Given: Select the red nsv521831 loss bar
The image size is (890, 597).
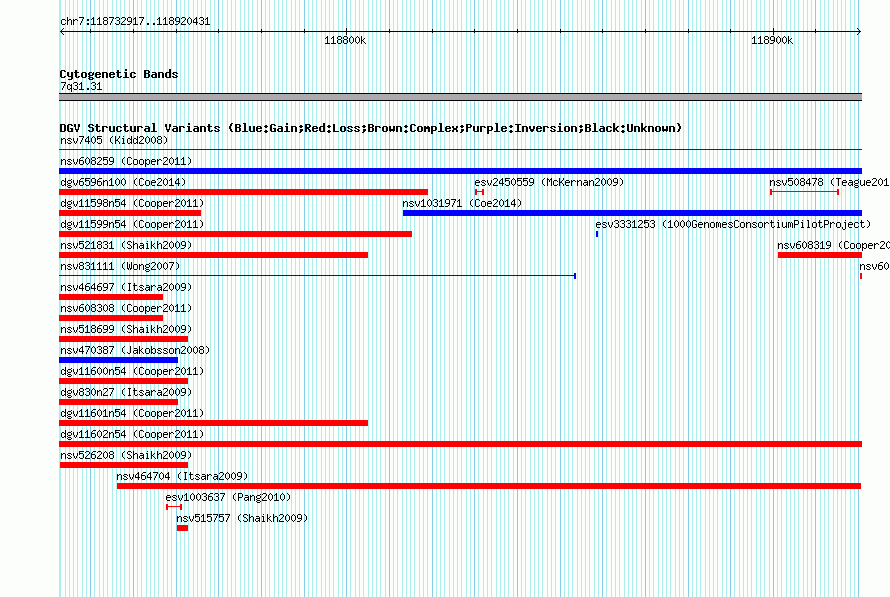Looking at the screenshot, I should tap(213, 255).
